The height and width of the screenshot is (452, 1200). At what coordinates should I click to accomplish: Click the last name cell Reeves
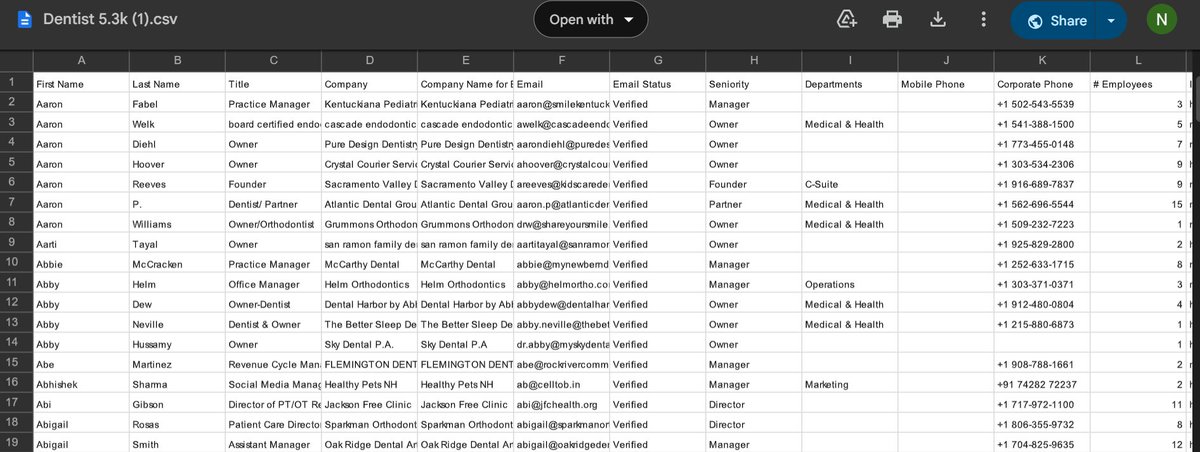click(x=177, y=184)
